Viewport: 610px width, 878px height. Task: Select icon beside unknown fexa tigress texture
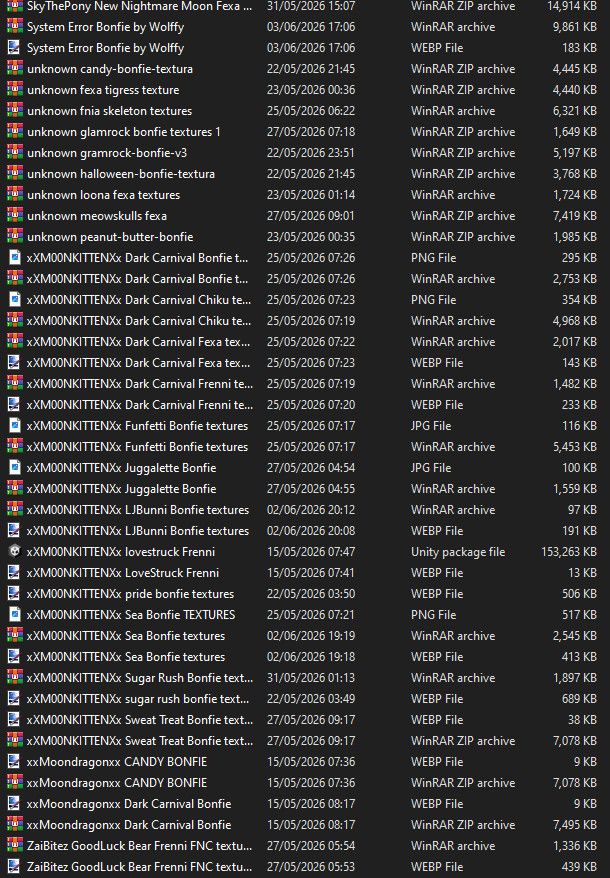pos(15,90)
